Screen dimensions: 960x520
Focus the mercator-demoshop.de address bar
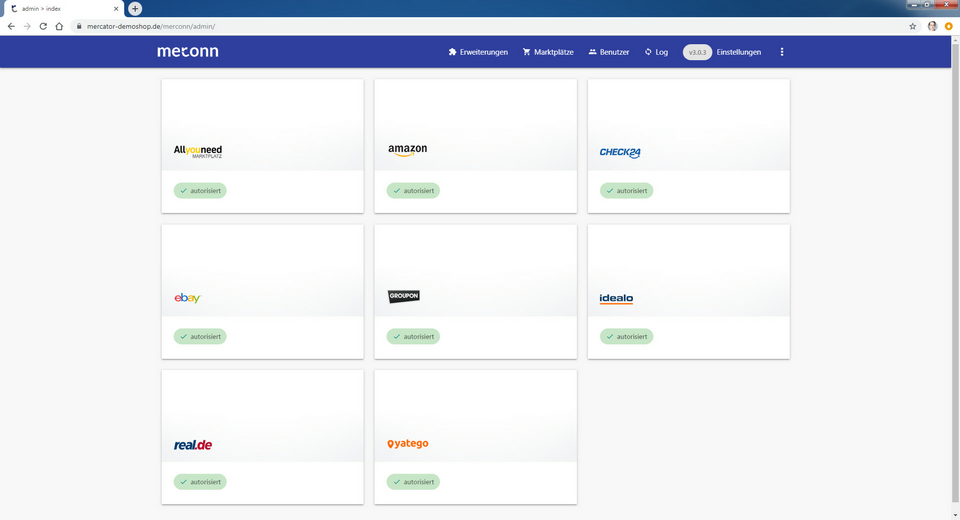(496, 26)
